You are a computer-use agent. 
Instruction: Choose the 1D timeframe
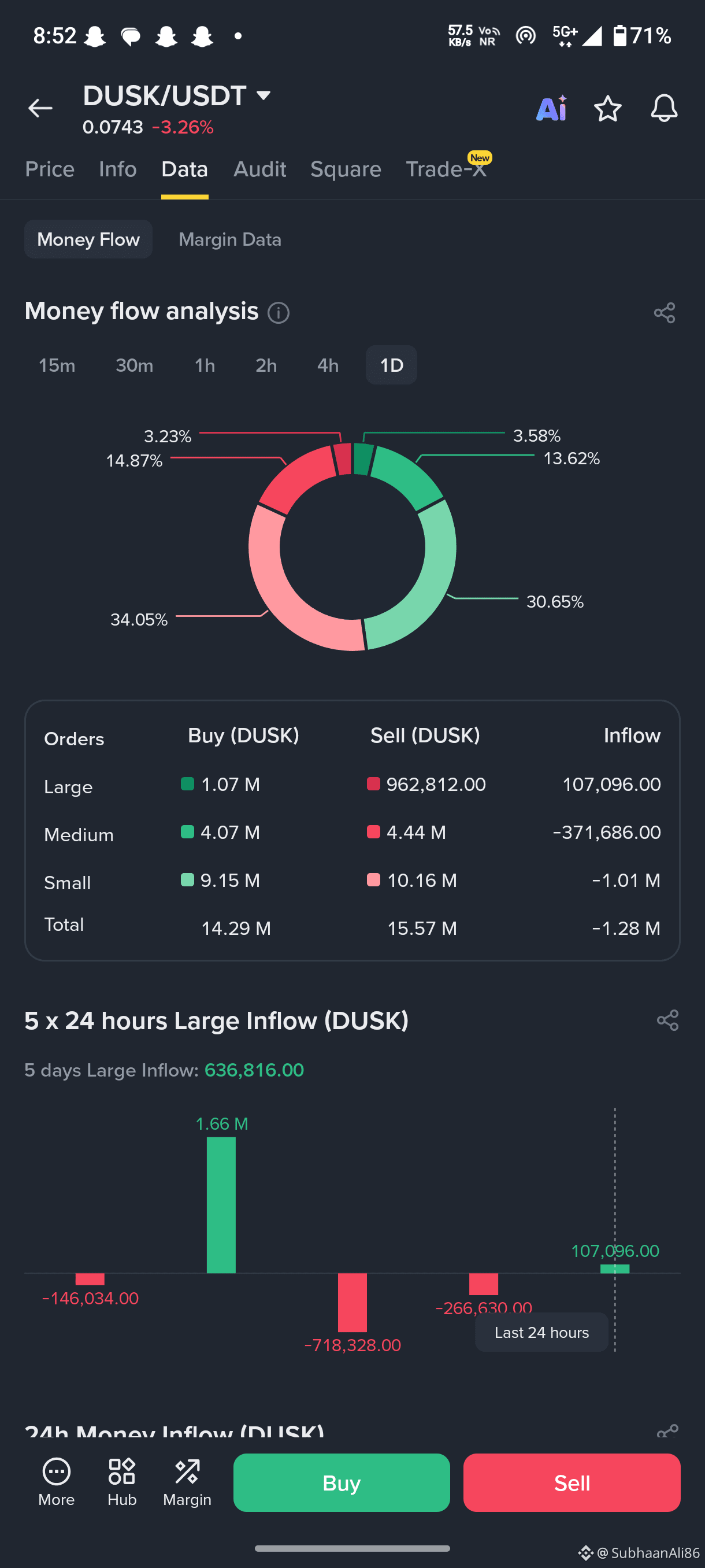[x=391, y=365]
